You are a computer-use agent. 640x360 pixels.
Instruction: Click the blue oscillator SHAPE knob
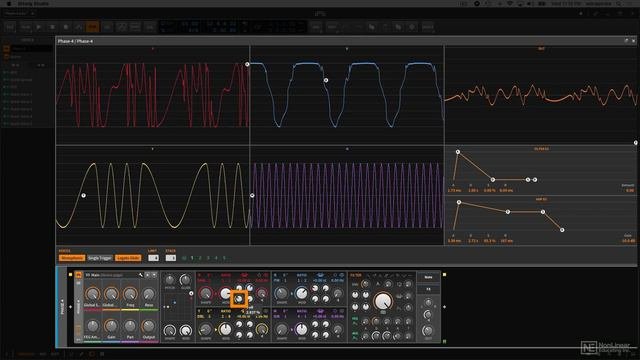281,293
